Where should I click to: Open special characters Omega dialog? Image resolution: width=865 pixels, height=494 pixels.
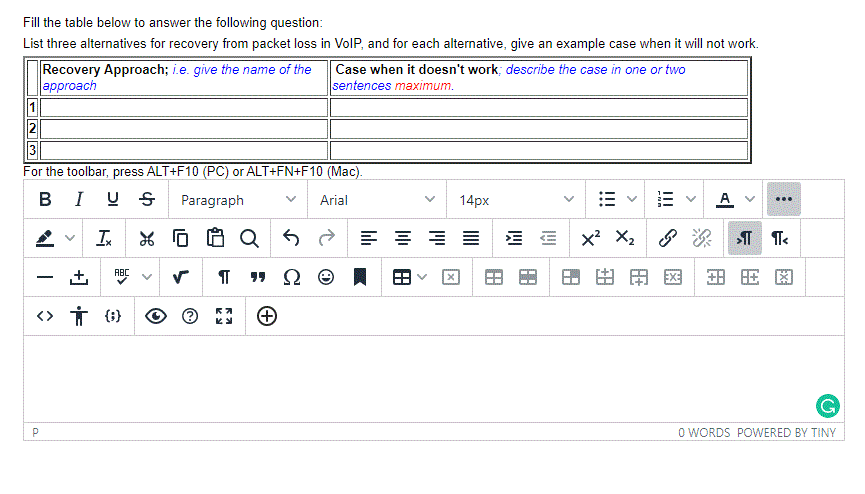[292, 277]
